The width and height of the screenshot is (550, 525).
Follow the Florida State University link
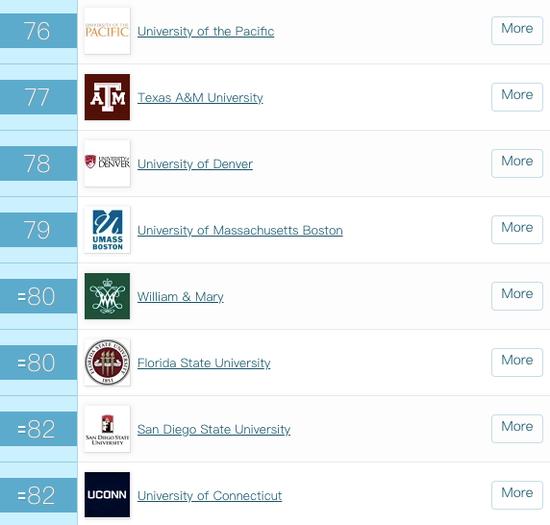click(x=204, y=363)
